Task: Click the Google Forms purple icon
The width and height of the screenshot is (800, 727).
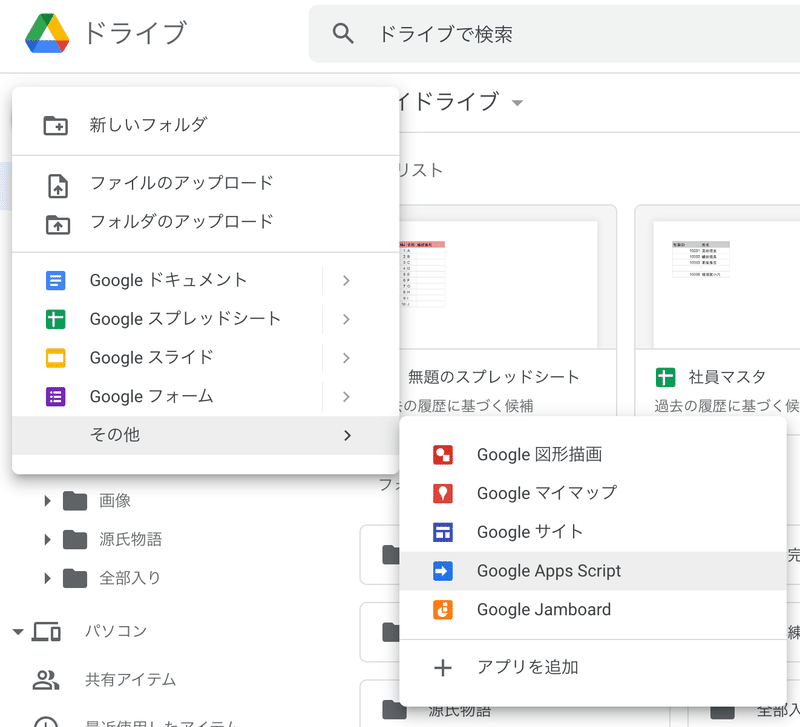Action: coord(56,396)
